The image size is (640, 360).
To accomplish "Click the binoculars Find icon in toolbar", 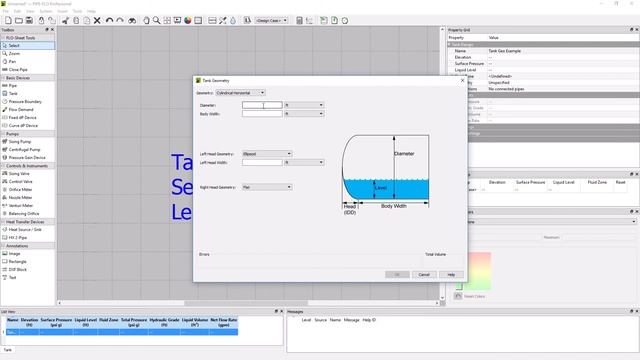I will click(x=132, y=20).
